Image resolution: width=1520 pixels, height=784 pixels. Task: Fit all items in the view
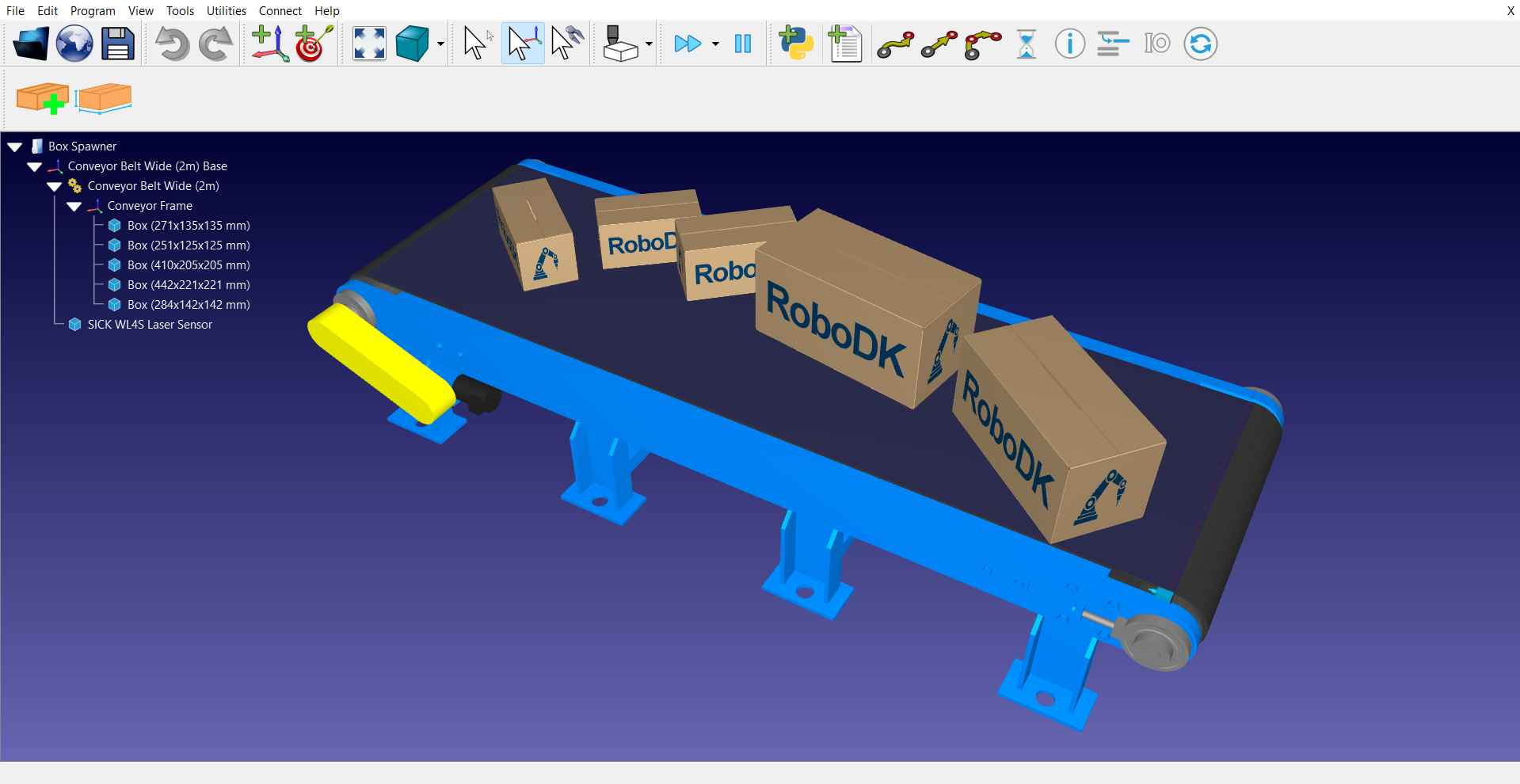click(x=369, y=44)
